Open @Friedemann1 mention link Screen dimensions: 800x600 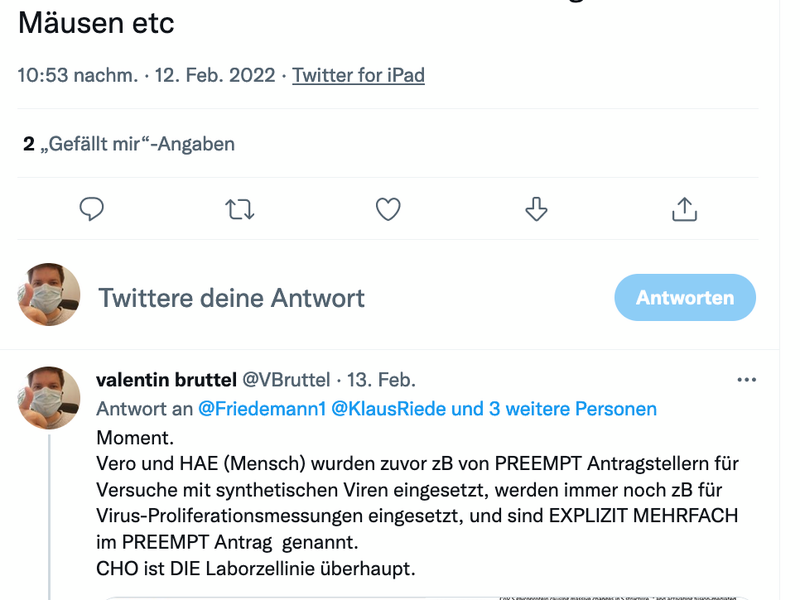pyautogui.click(x=262, y=409)
